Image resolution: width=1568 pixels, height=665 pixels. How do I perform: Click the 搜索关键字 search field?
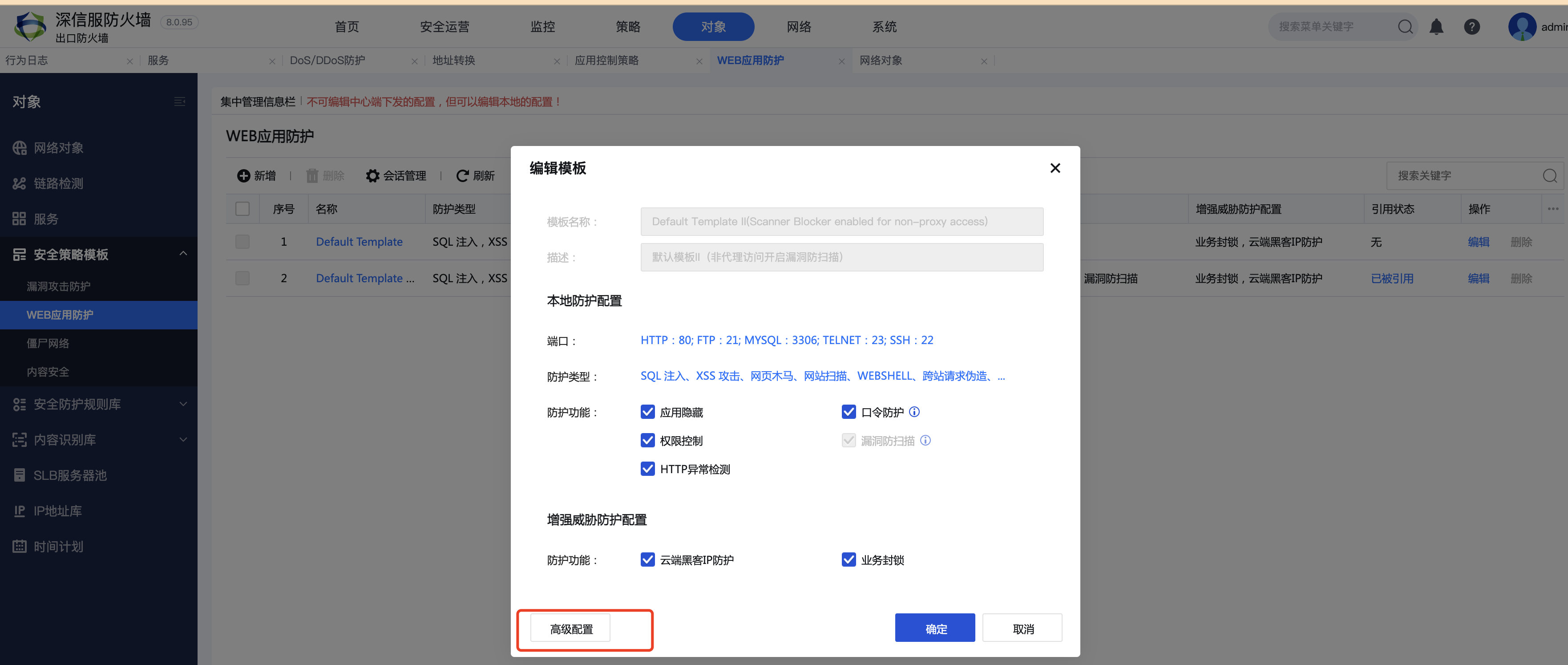[1461, 176]
